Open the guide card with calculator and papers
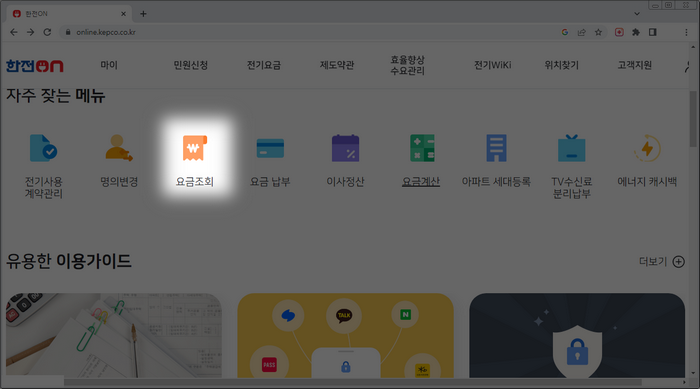Viewport: 700px width, 389px height. point(114,335)
